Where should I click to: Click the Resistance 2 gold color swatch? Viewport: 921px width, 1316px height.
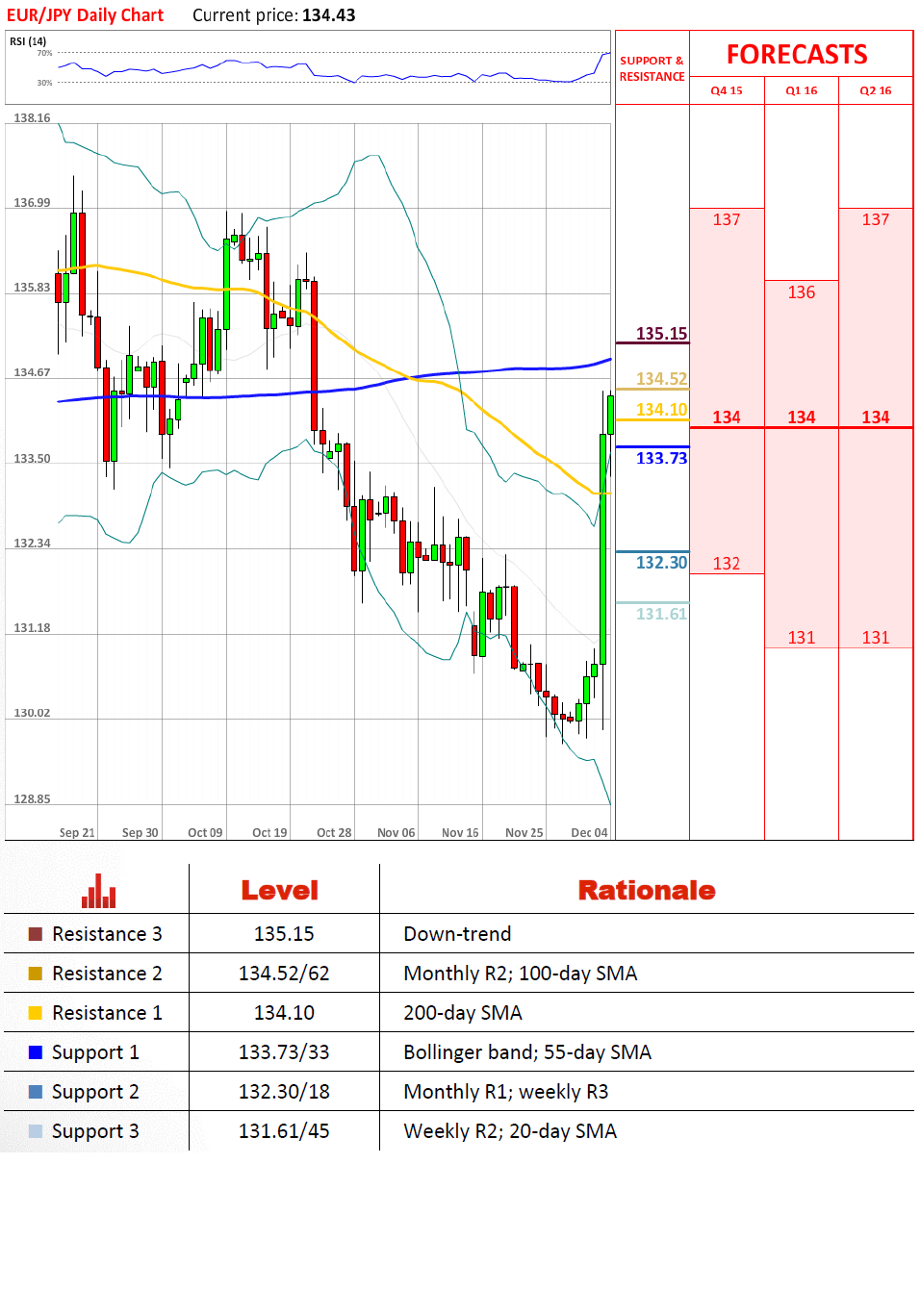coord(36,974)
